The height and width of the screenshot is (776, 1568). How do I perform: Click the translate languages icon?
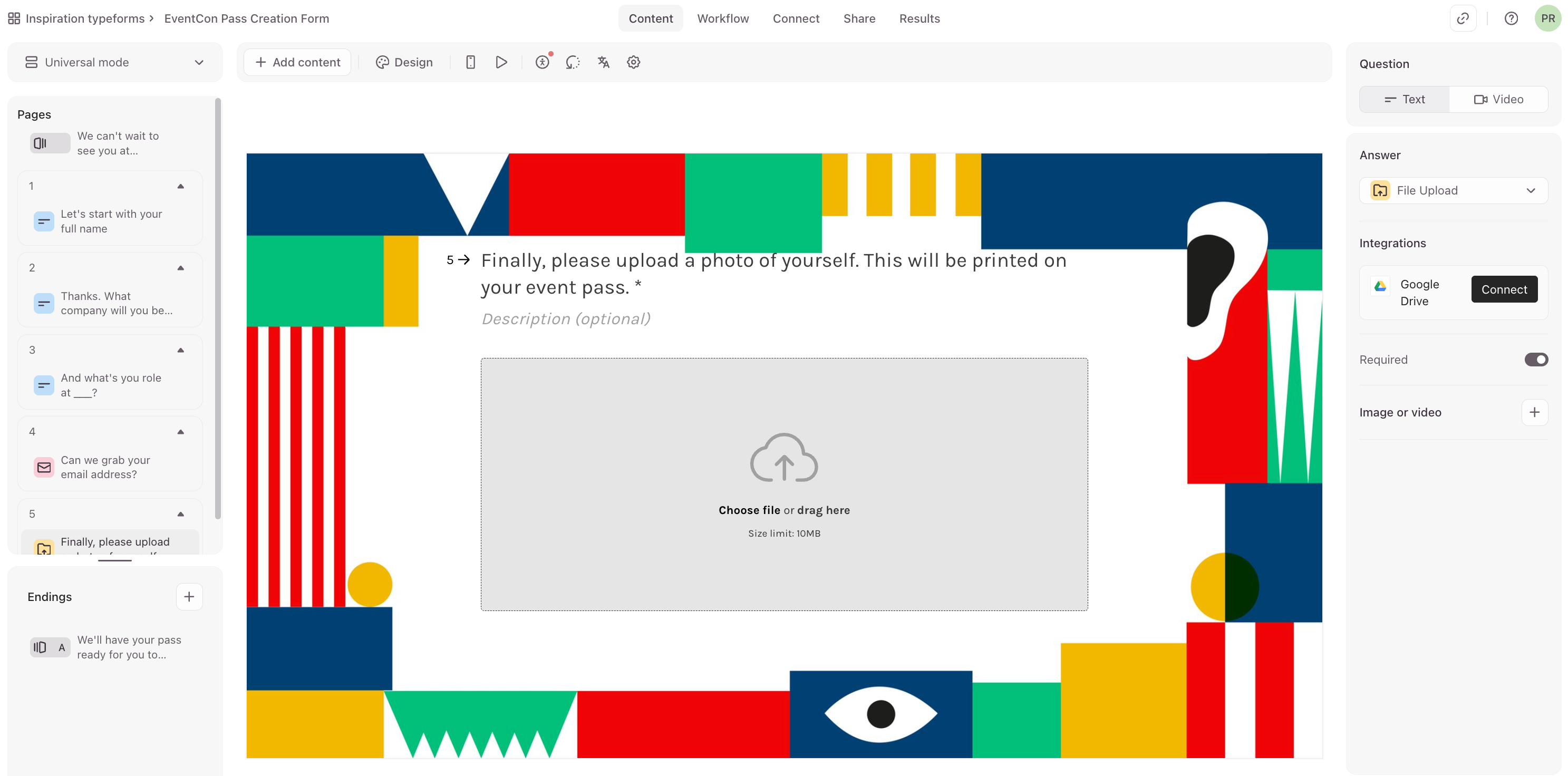603,62
